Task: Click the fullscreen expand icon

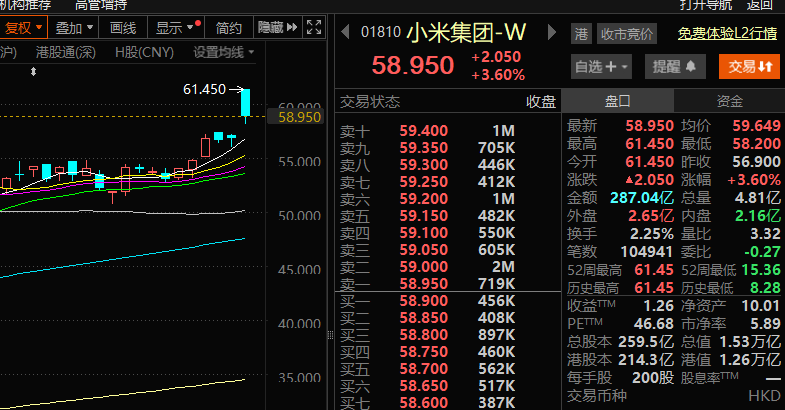Action: 314,27
